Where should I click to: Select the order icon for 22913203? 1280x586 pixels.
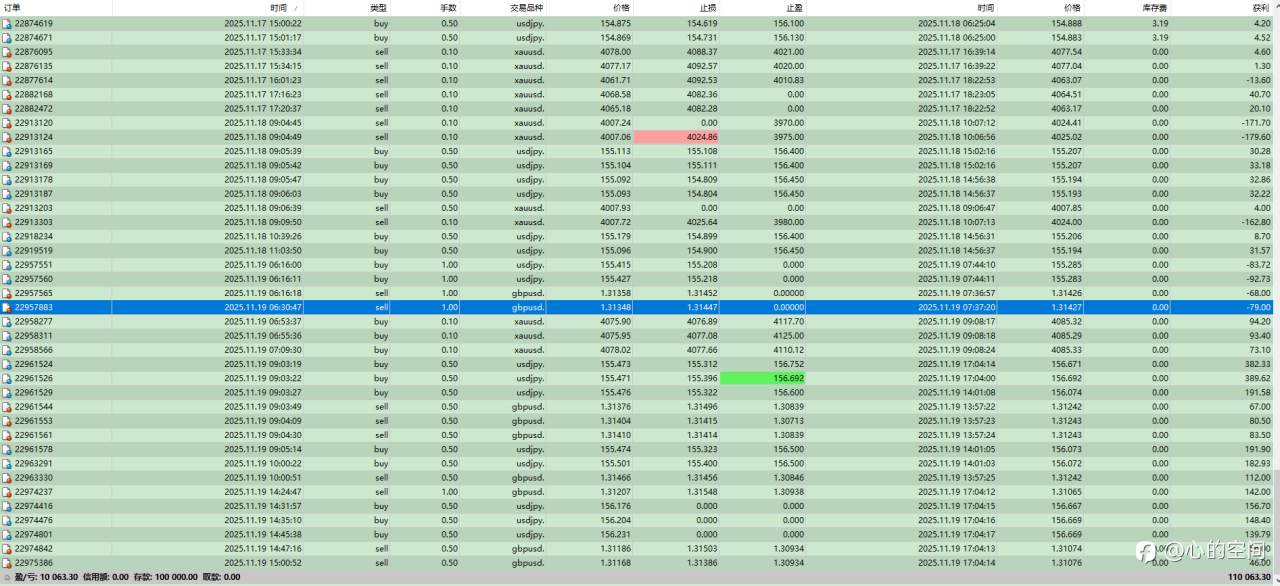pos(7,208)
